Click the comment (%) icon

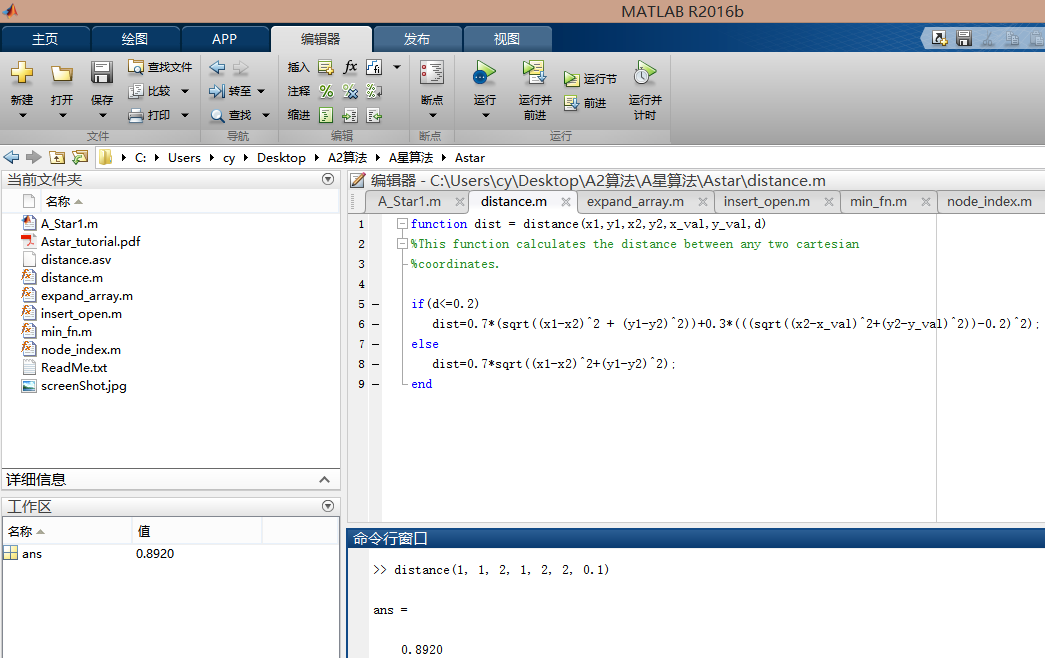pyautogui.click(x=325, y=91)
